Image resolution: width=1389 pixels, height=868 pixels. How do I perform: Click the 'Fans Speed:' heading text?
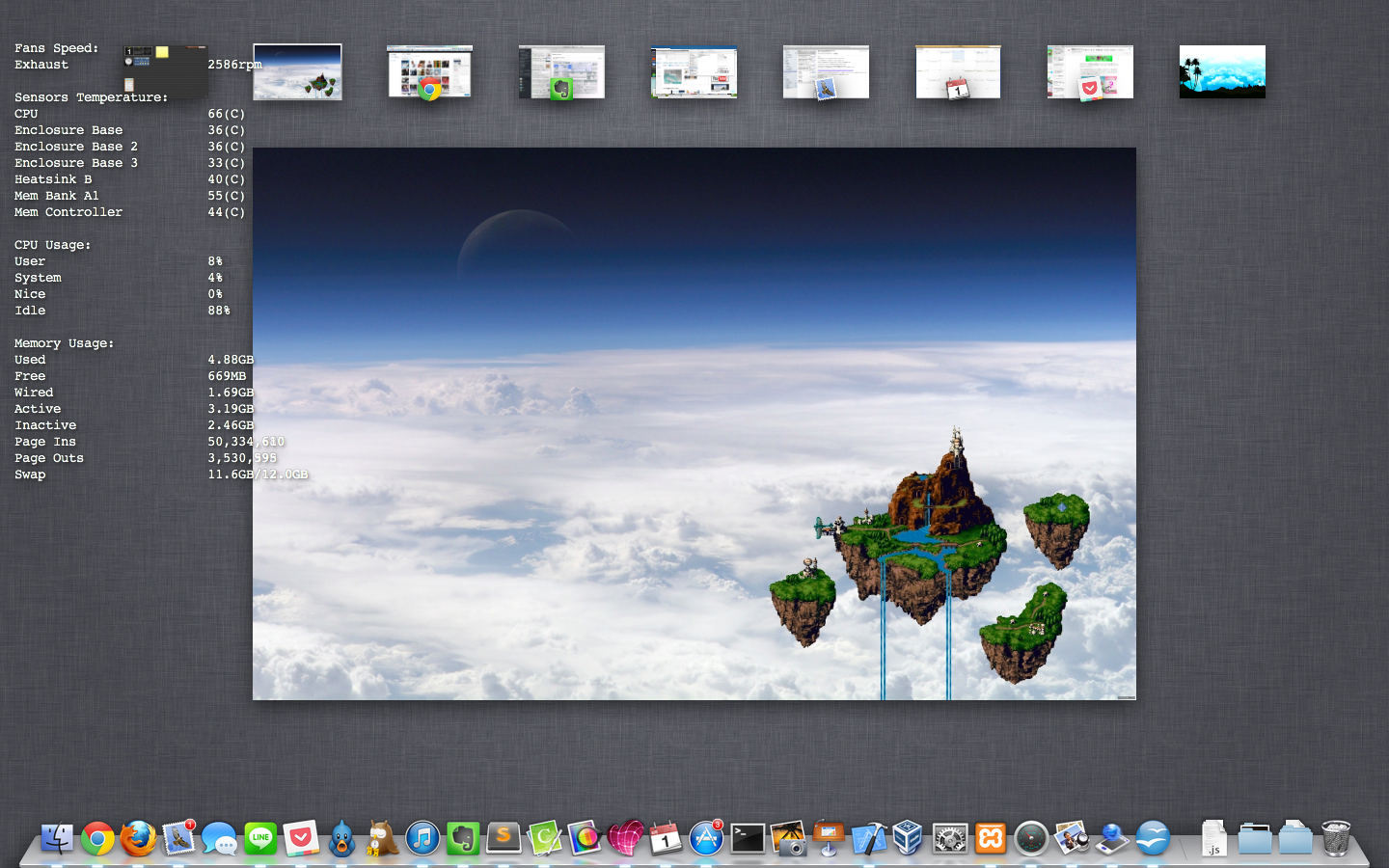pos(56,48)
